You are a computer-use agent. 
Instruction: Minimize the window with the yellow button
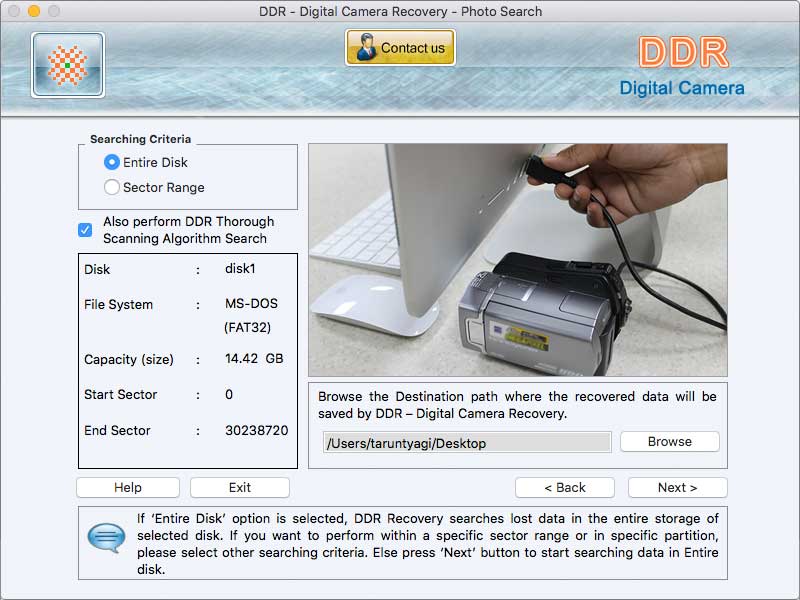[x=34, y=11]
